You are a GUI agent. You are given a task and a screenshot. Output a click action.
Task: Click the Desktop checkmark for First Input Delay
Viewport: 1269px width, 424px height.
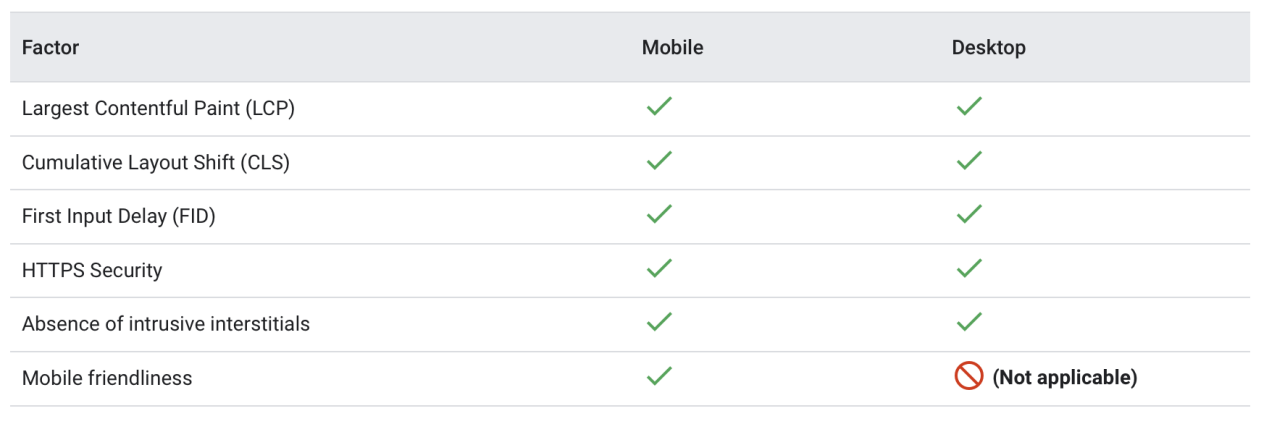(968, 215)
